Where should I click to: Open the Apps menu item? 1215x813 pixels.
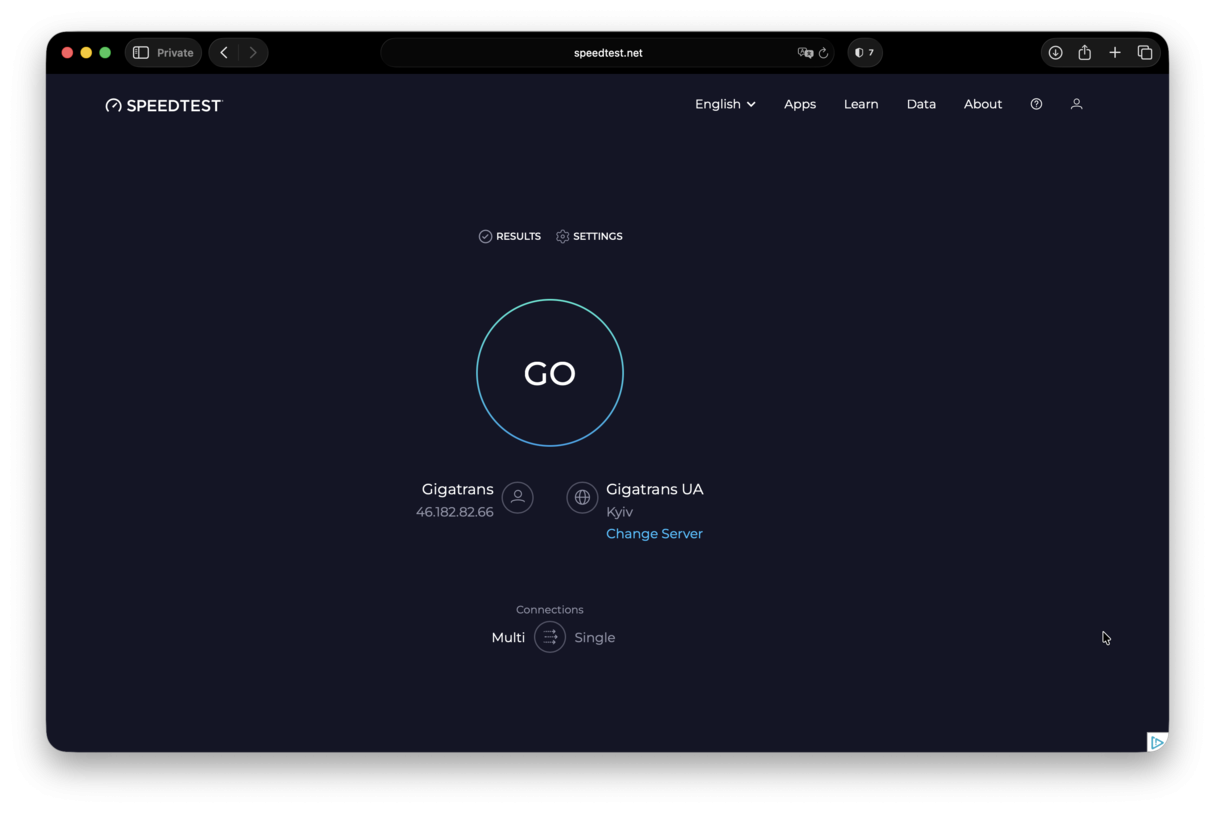click(x=800, y=103)
